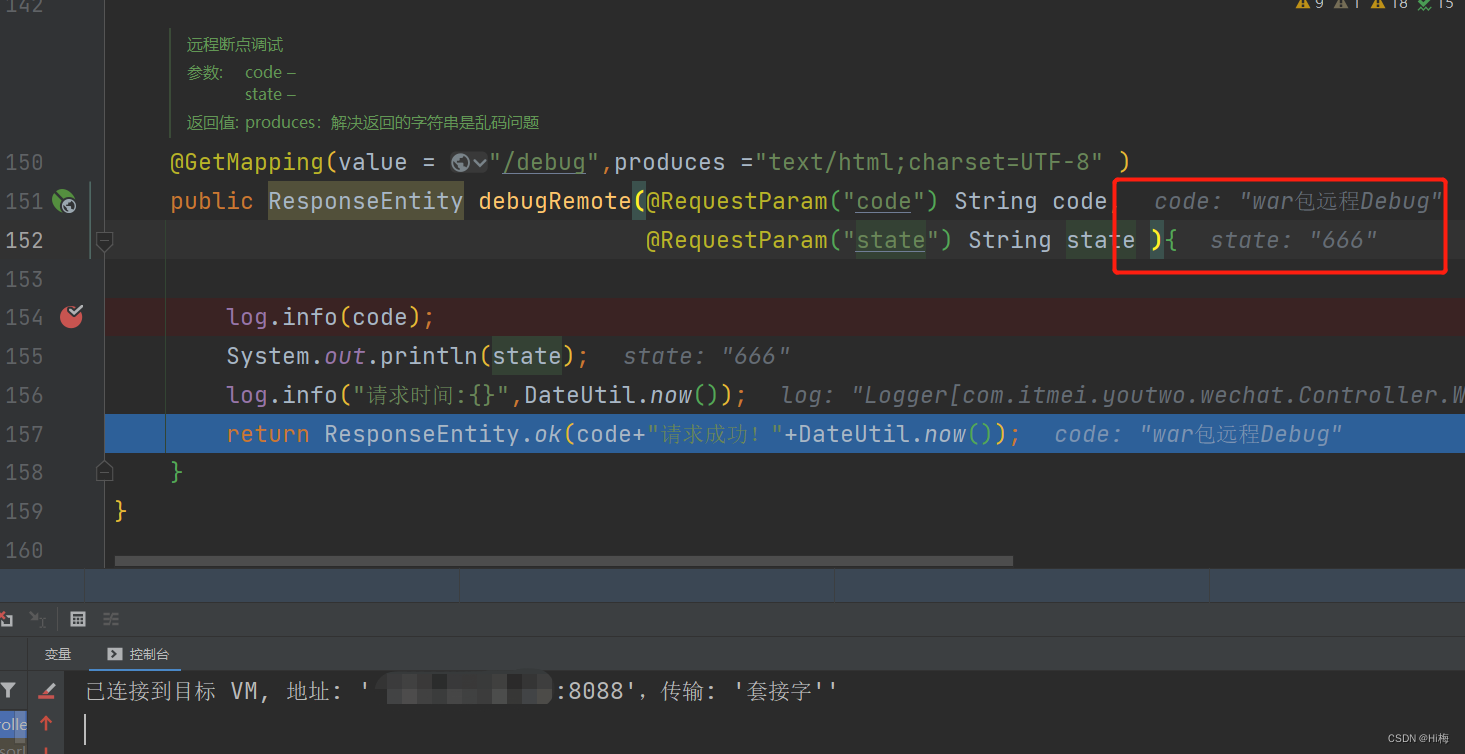Click the Run to Cursor debug icon
Screen dimensions: 1465x754
(38, 619)
